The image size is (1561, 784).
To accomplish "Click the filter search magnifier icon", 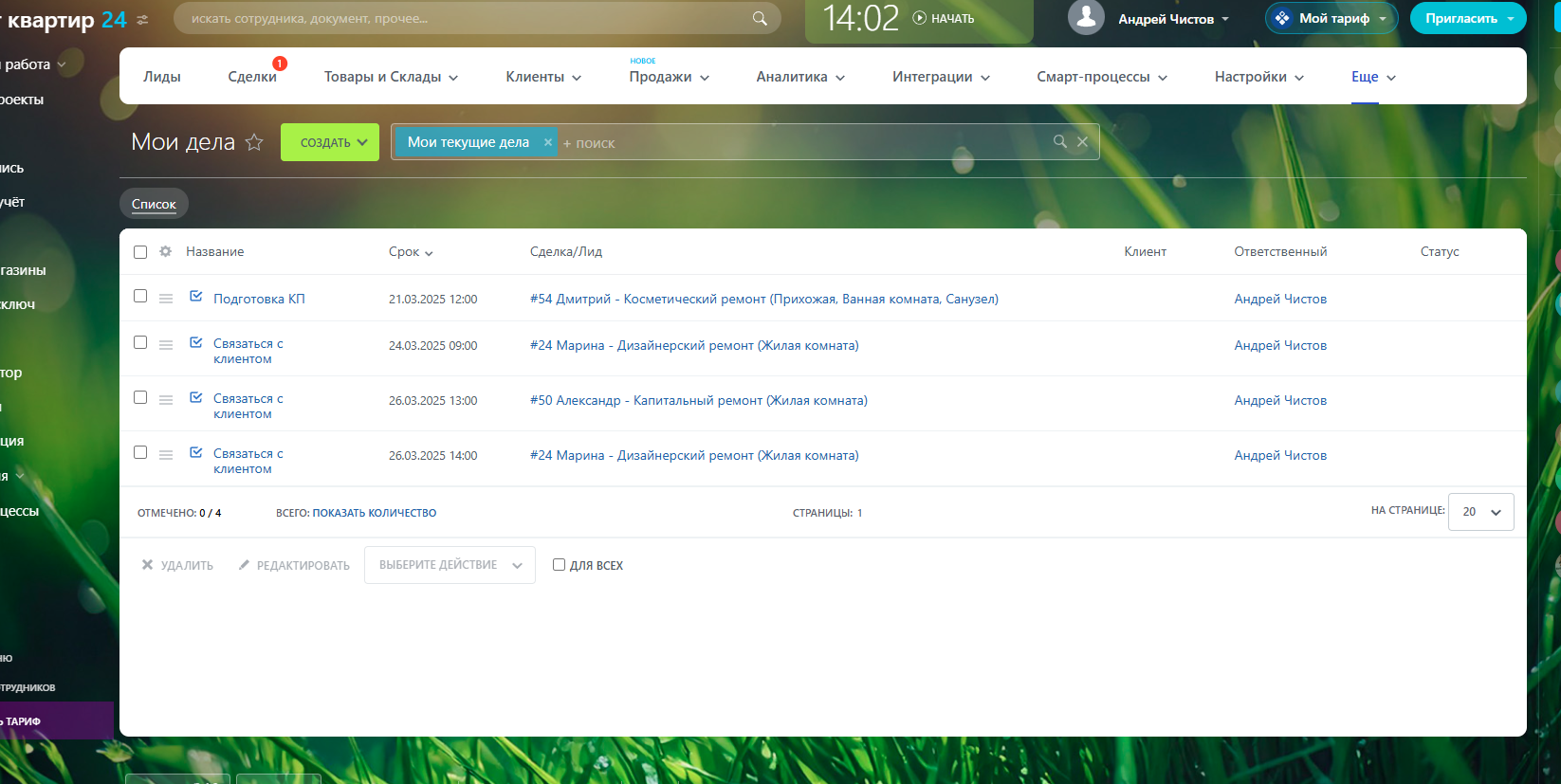I will point(1060,141).
